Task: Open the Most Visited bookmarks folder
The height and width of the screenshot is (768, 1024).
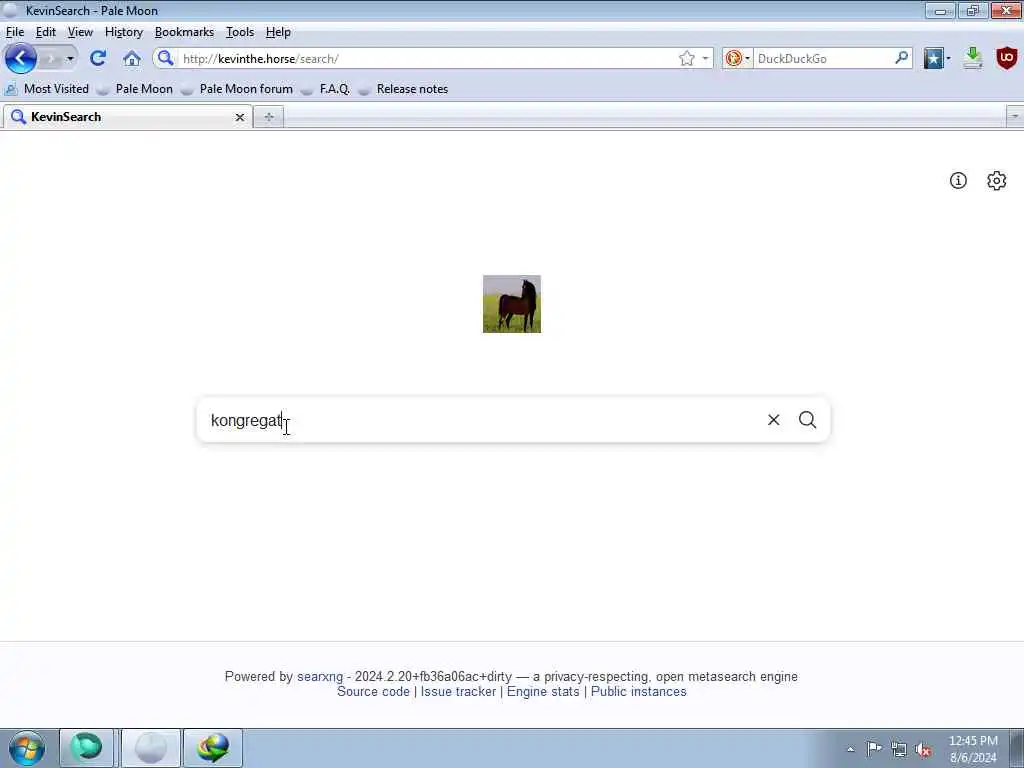Action: (47, 89)
